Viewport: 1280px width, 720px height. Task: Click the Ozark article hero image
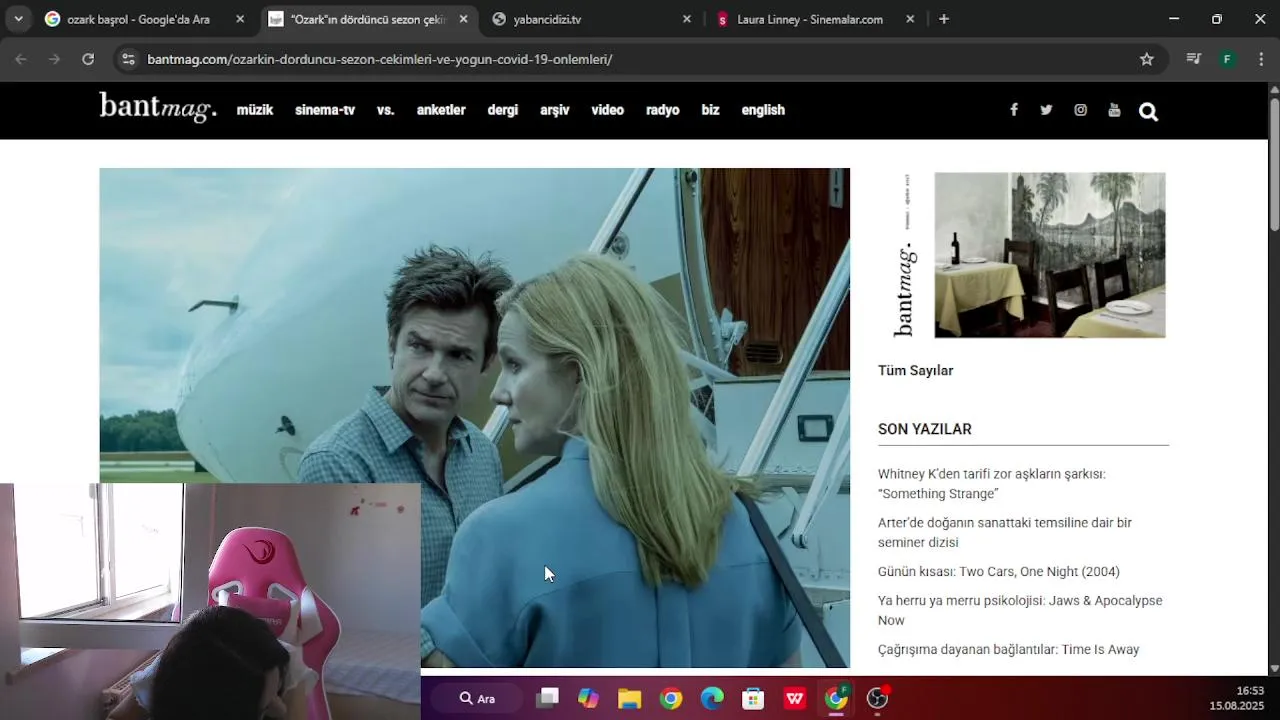coord(474,418)
